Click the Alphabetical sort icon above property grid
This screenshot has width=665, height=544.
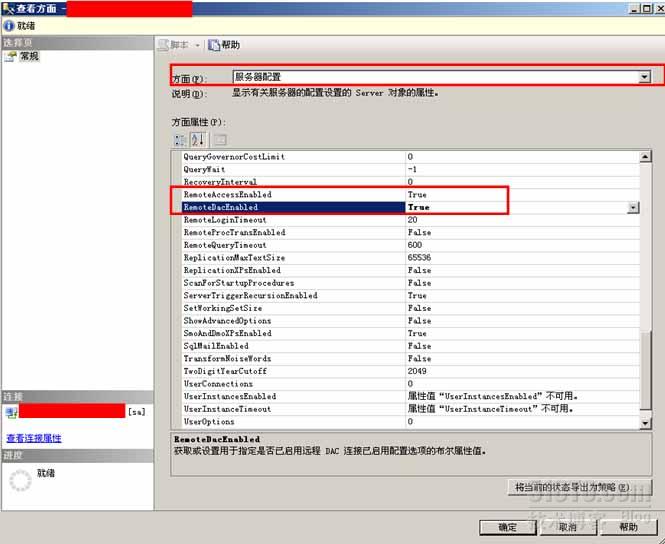[198, 139]
